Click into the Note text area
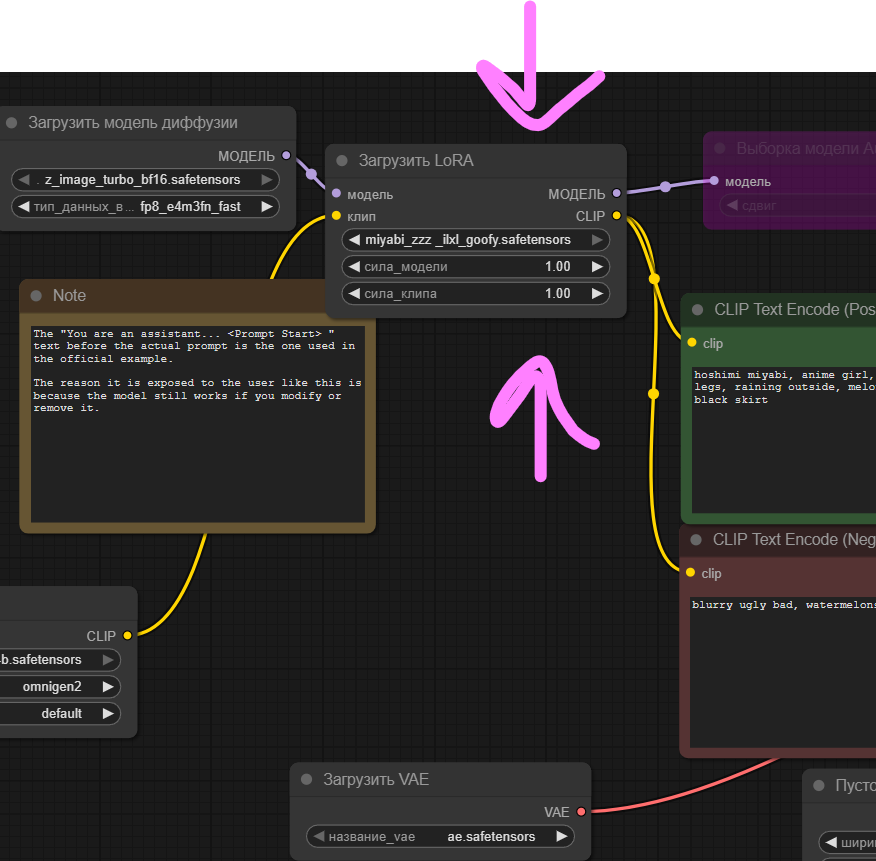 [x=198, y=424]
